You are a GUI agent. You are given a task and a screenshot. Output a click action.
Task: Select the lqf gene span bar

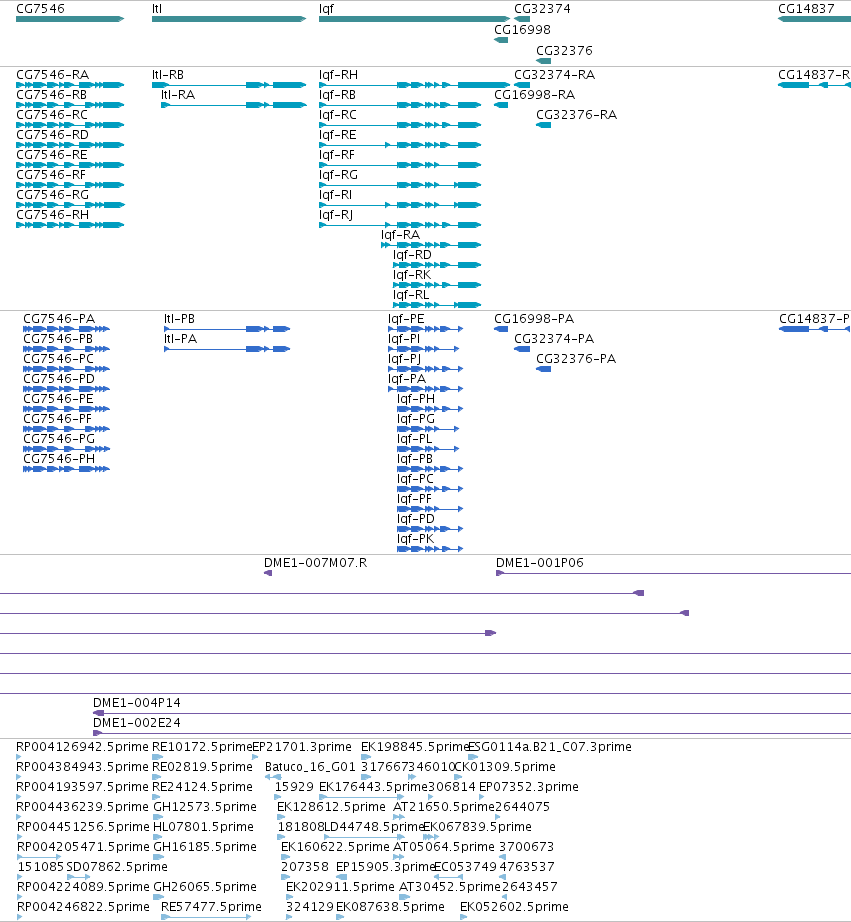pos(414,19)
